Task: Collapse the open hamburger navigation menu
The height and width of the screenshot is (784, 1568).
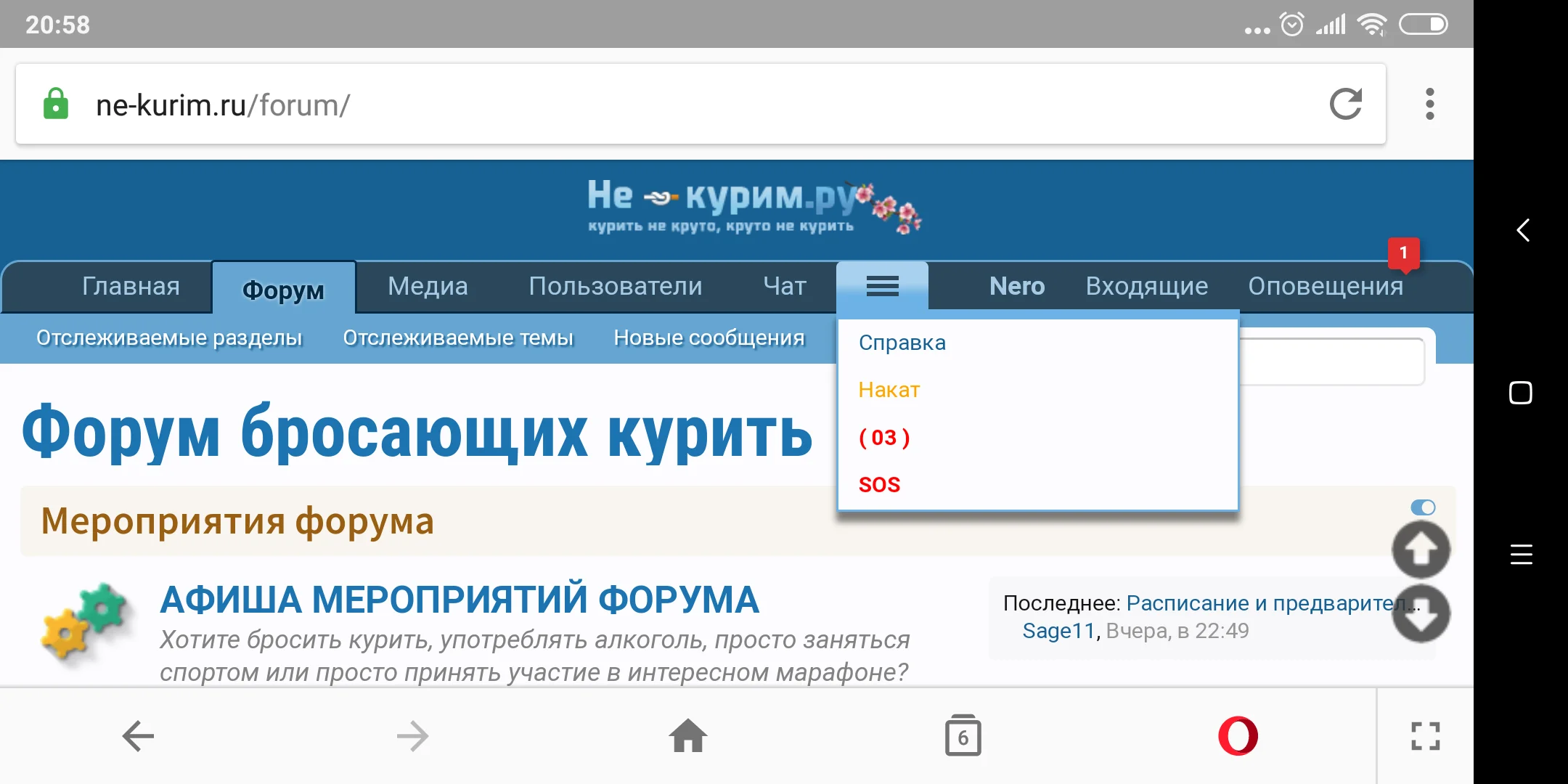Action: point(882,286)
